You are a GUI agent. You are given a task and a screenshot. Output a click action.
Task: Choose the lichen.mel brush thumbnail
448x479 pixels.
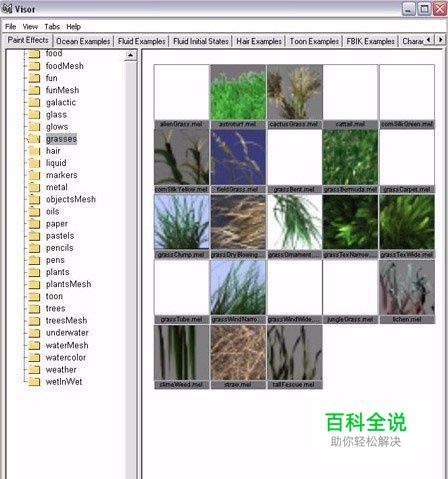pyautogui.click(x=407, y=287)
